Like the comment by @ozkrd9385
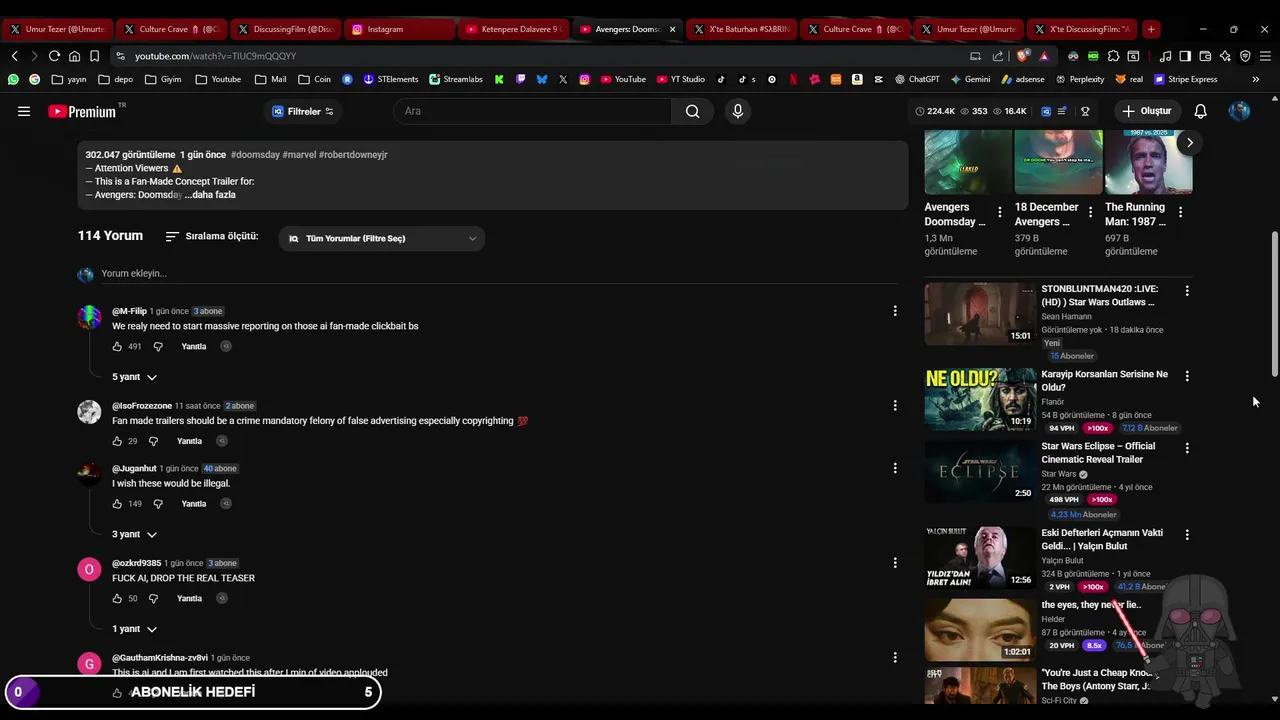Screen dimensions: 1280x720 coord(117,598)
